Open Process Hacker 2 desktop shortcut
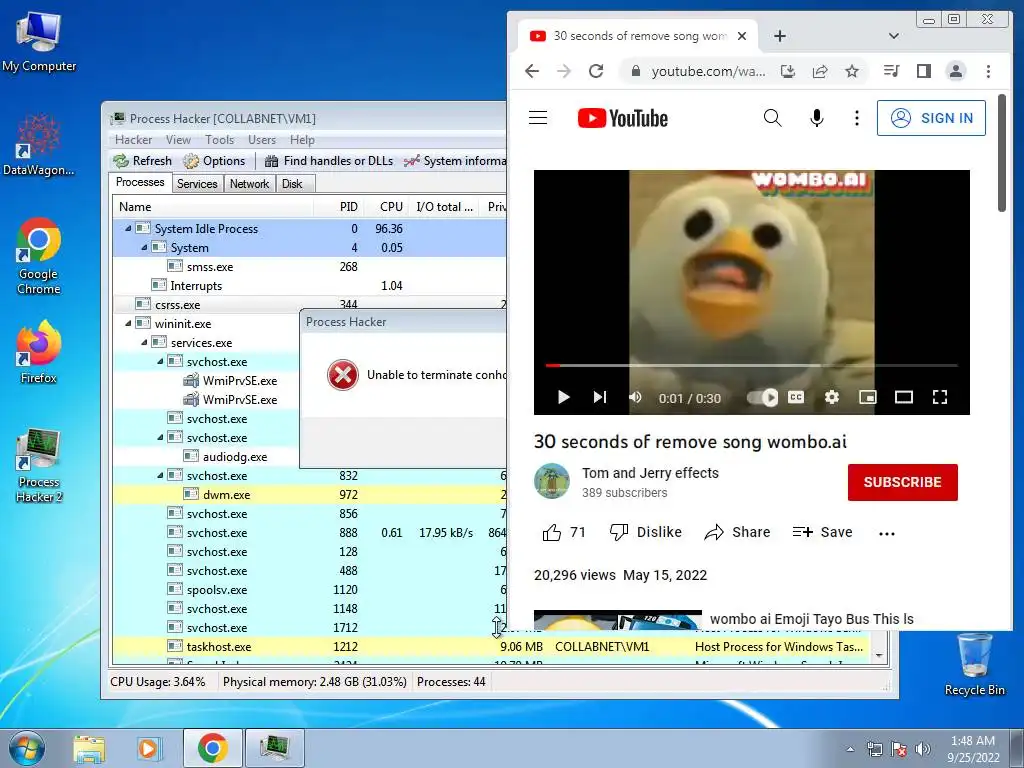Screen dimensions: 1024x768 coord(39,465)
